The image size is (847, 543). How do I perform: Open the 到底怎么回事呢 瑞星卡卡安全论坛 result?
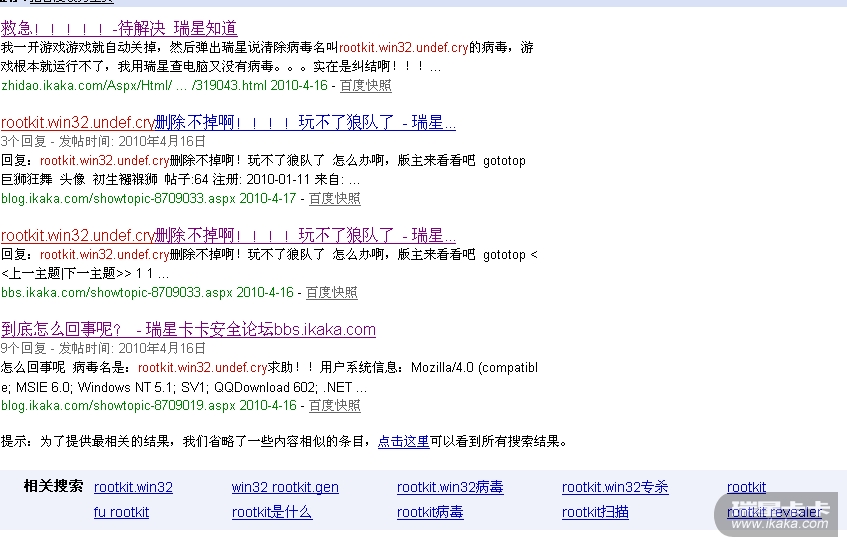[188, 330]
